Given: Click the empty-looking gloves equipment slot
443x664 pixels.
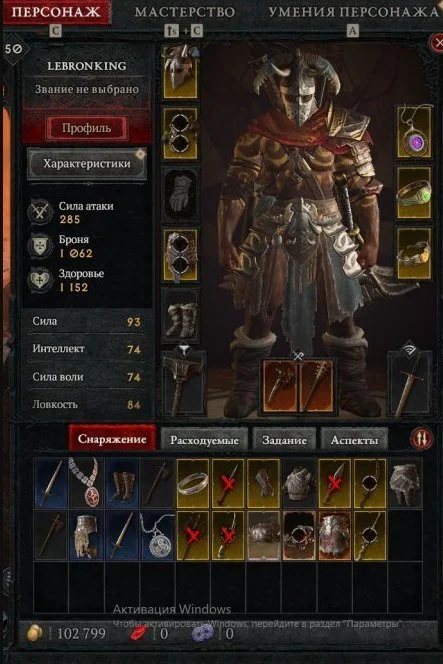Looking at the screenshot, I should 180,194.
